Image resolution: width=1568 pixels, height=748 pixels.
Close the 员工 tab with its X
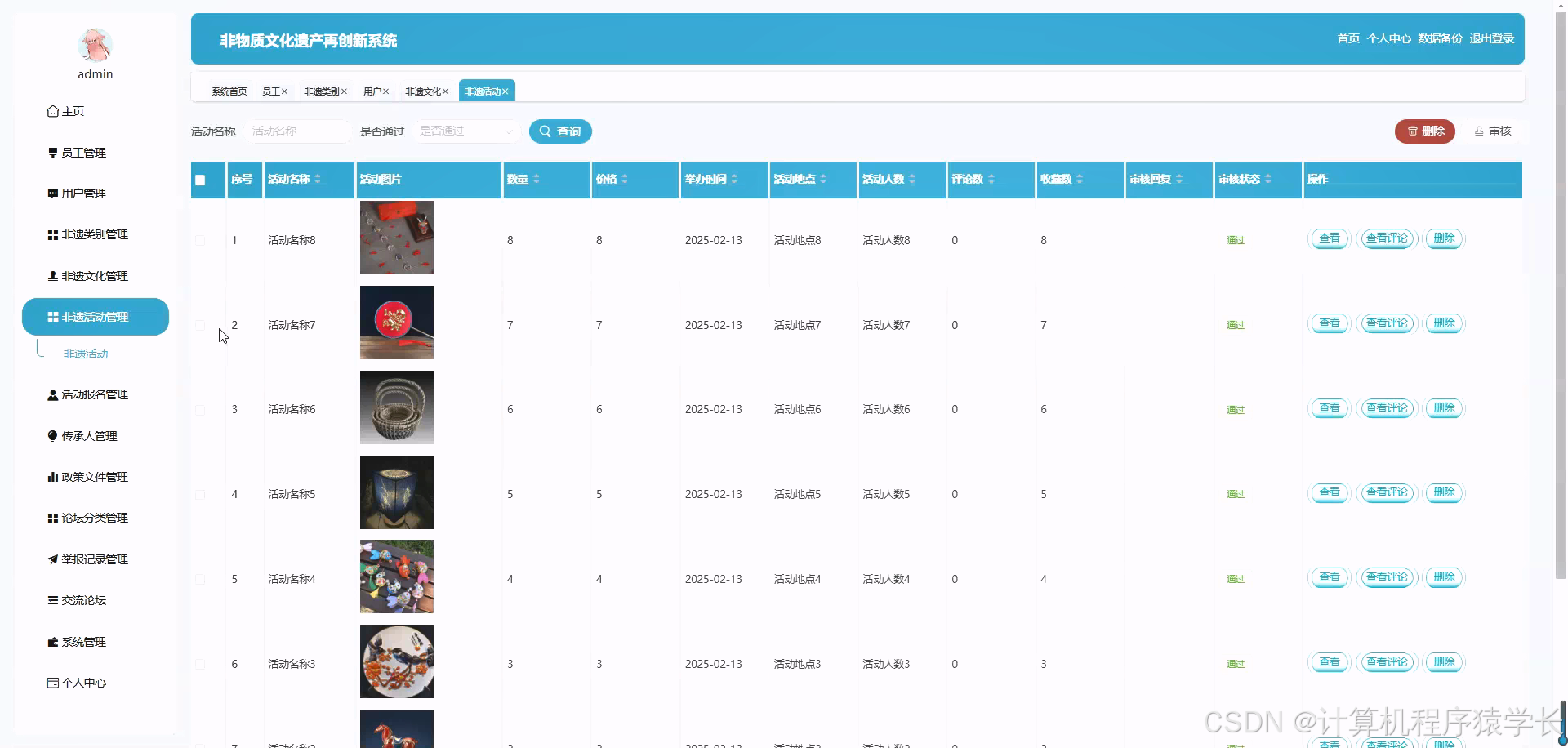(284, 91)
